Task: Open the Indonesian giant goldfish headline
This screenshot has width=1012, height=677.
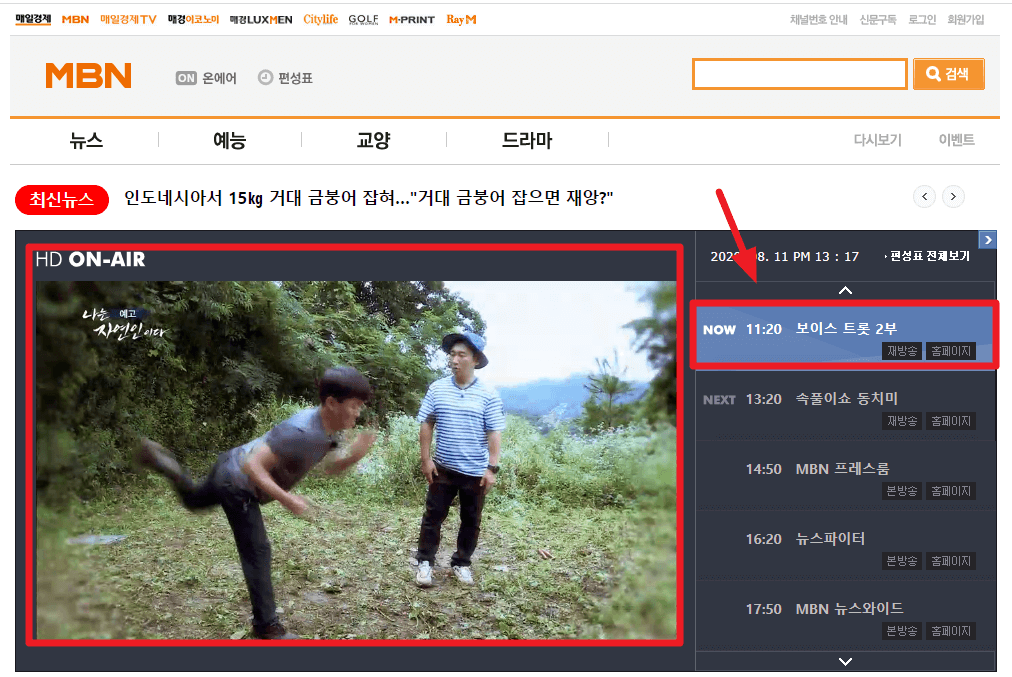Action: coord(369,197)
